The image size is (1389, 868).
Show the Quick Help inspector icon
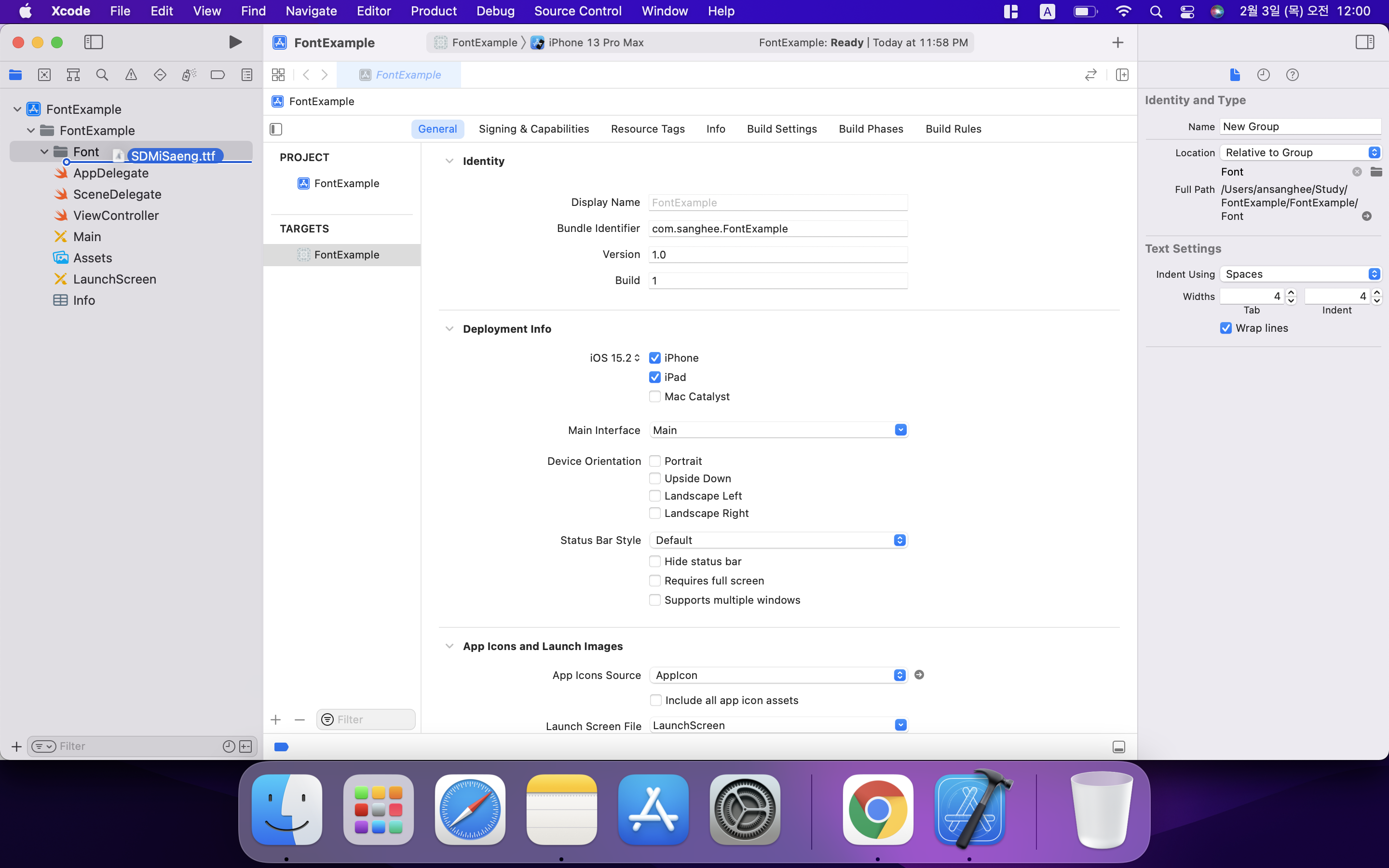pos(1292,75)
